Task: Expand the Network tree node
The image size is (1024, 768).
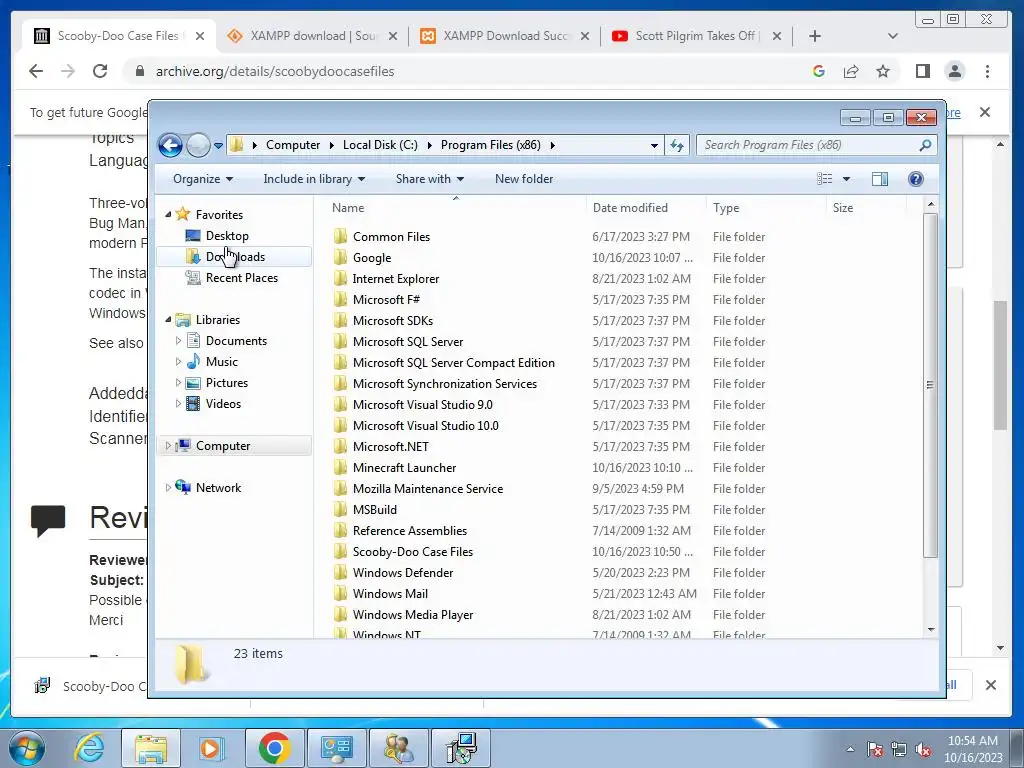Action: click(168, 487)
